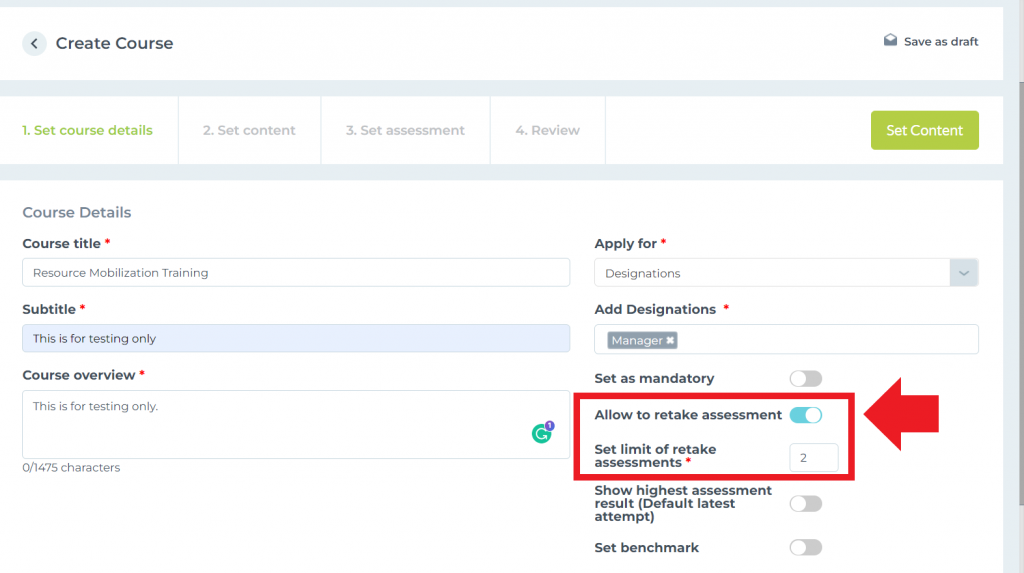Click the Save as draft link
Image resolution: width=1024 pixels, height=573 pixels.
pyautogui.click(x=941, y=42)
